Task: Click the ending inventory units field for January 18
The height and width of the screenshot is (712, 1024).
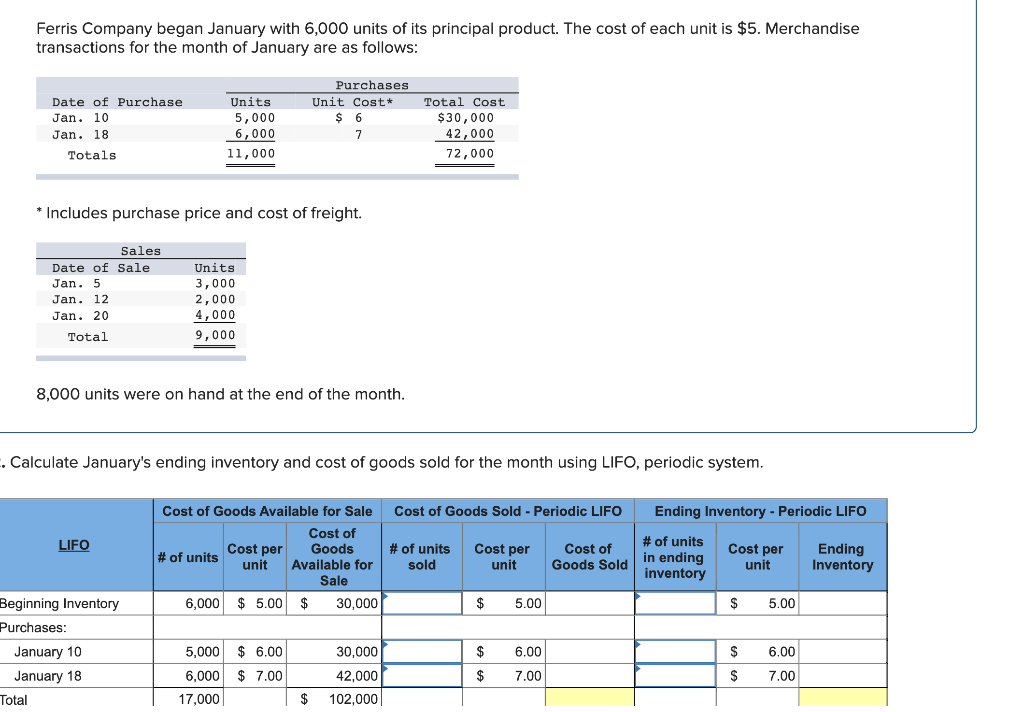Action: (x=675, y=675)
